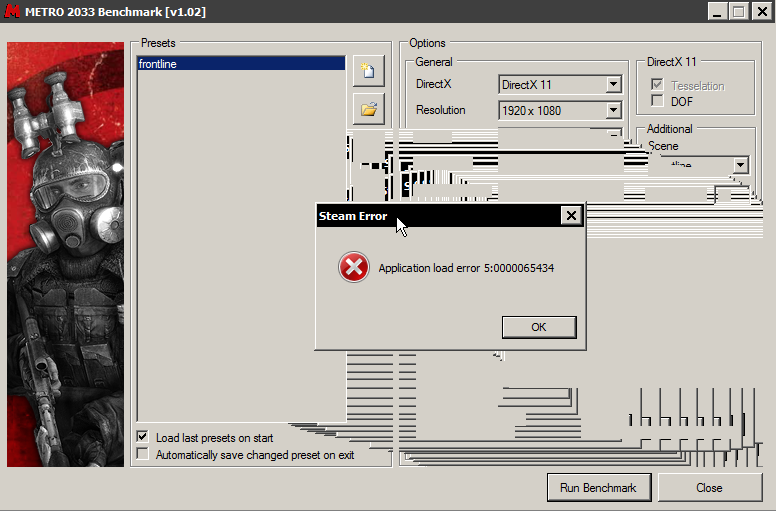Minimize the Metro 2033 Benchmark window
The height and width of the screenshot is (511, 776).
pos(717,11)
